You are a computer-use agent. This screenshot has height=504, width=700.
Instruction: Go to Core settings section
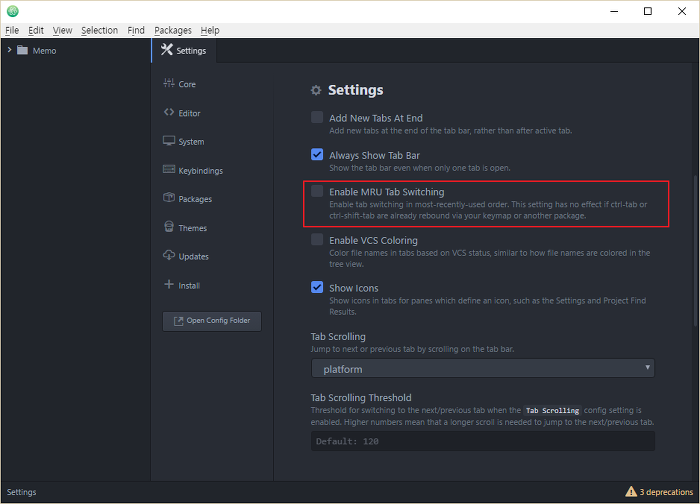(x=187, y=84)
